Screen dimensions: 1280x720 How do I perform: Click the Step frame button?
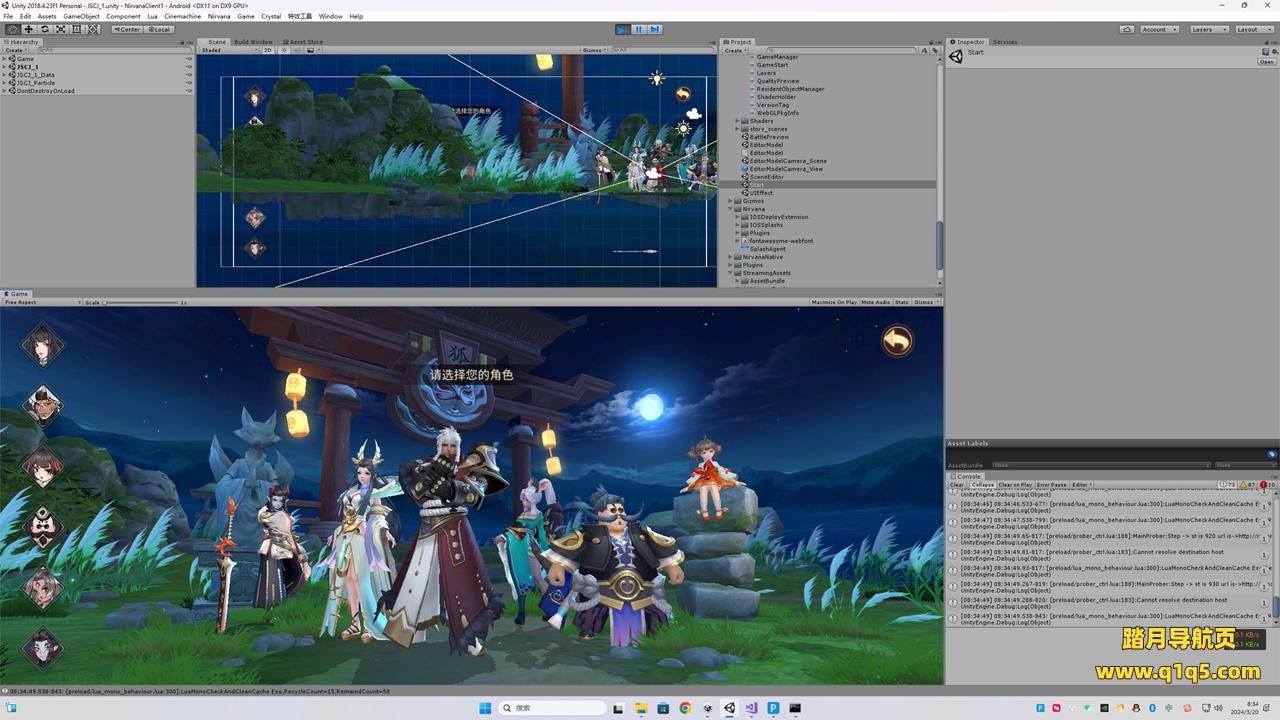[654, 29]
